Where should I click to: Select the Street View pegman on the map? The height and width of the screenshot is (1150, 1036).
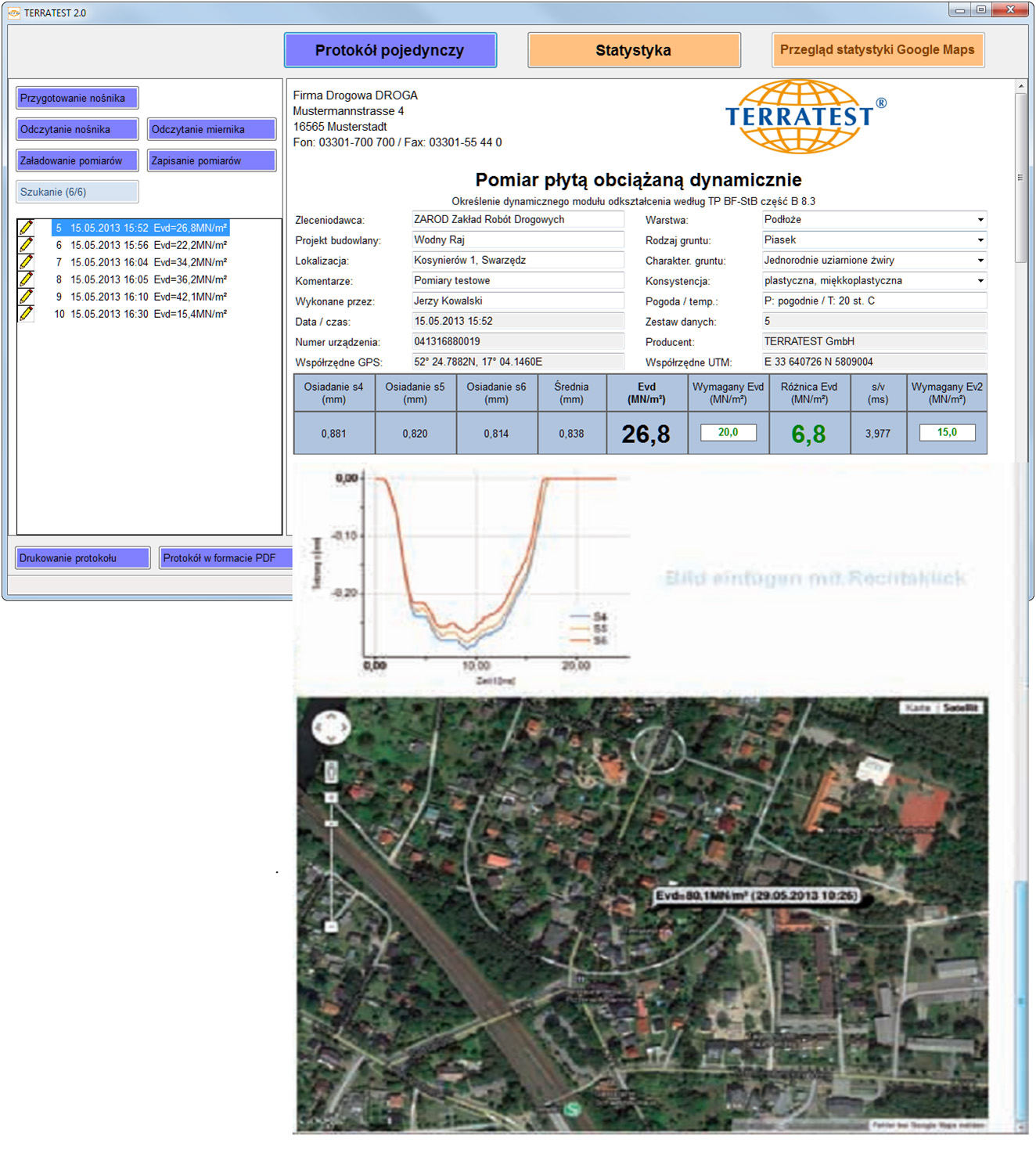[330, 772]
